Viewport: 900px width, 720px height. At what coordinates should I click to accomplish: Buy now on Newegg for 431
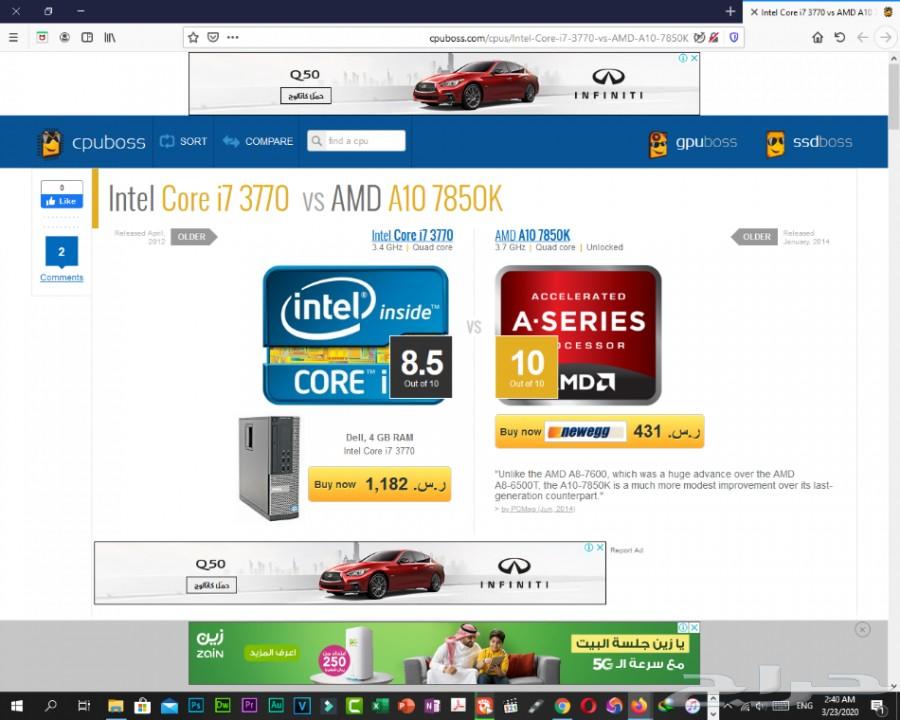599,431
